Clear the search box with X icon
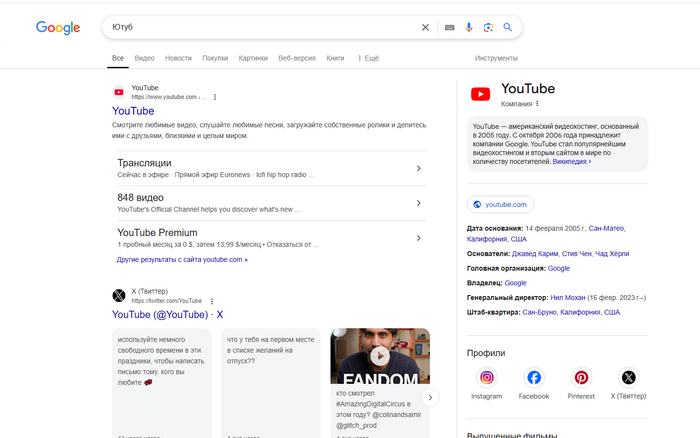The height and width of the screenshot is (438, 700). pos(425,27)
